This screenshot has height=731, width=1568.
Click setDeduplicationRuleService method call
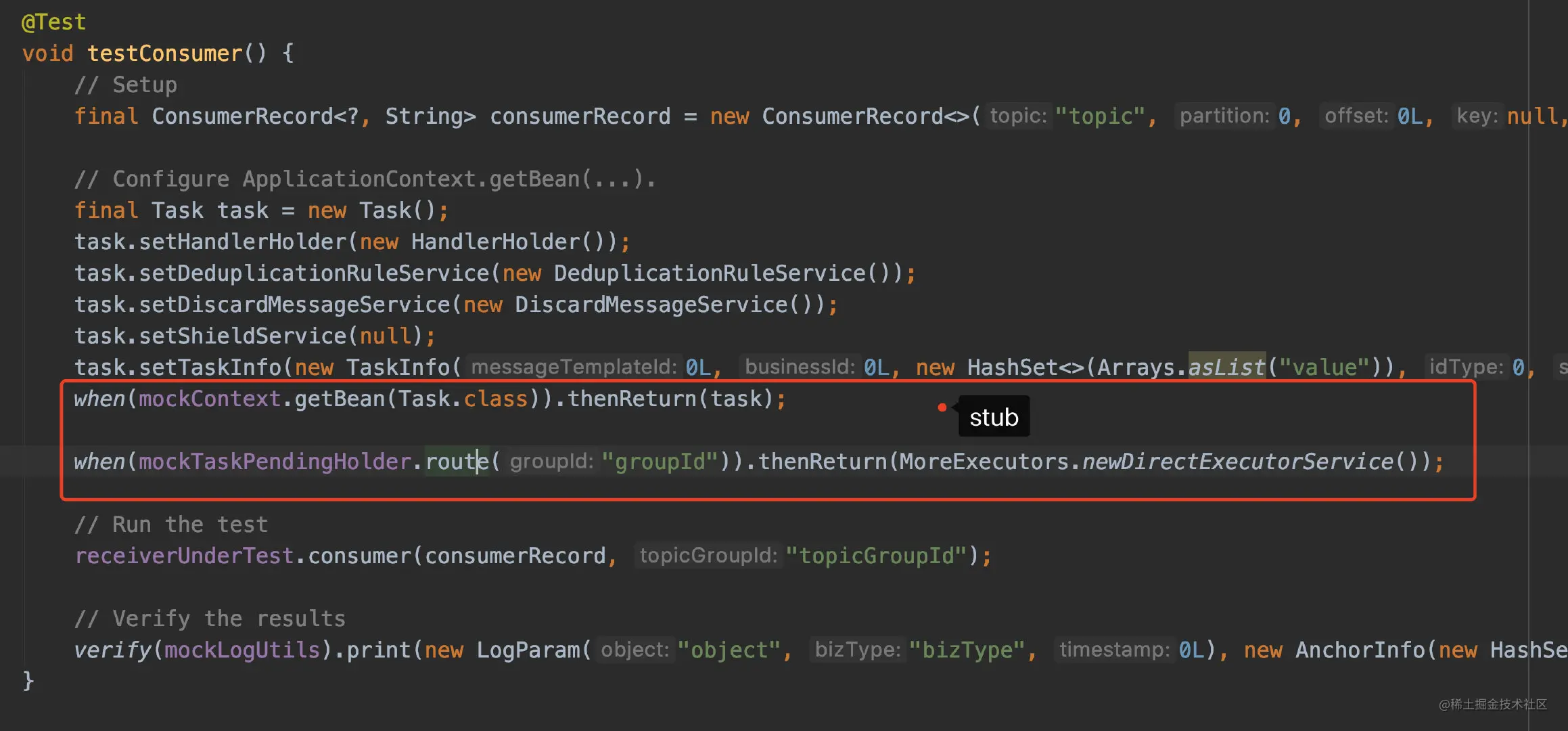(x=314, y=273)
